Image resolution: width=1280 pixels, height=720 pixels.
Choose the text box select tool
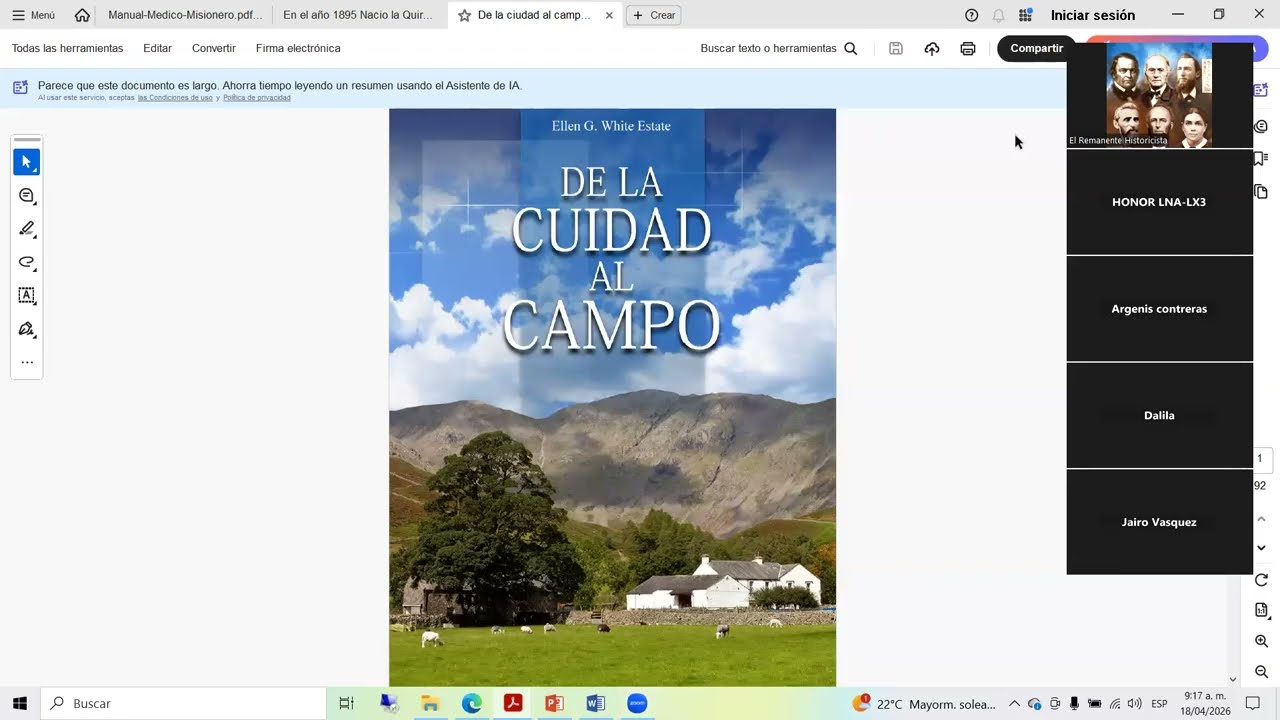tap(27, 296)
